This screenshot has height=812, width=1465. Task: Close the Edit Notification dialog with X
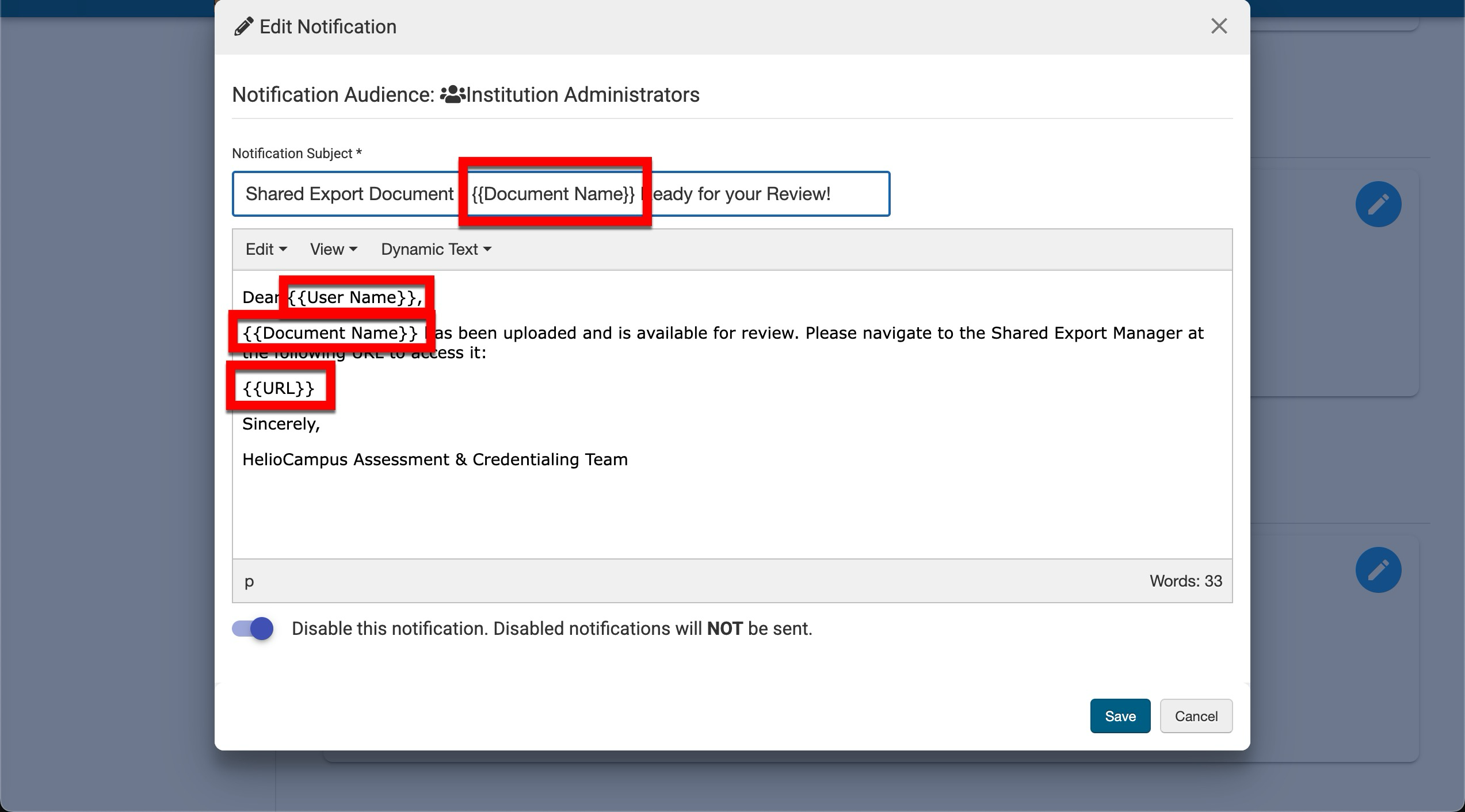point(1219,26)
